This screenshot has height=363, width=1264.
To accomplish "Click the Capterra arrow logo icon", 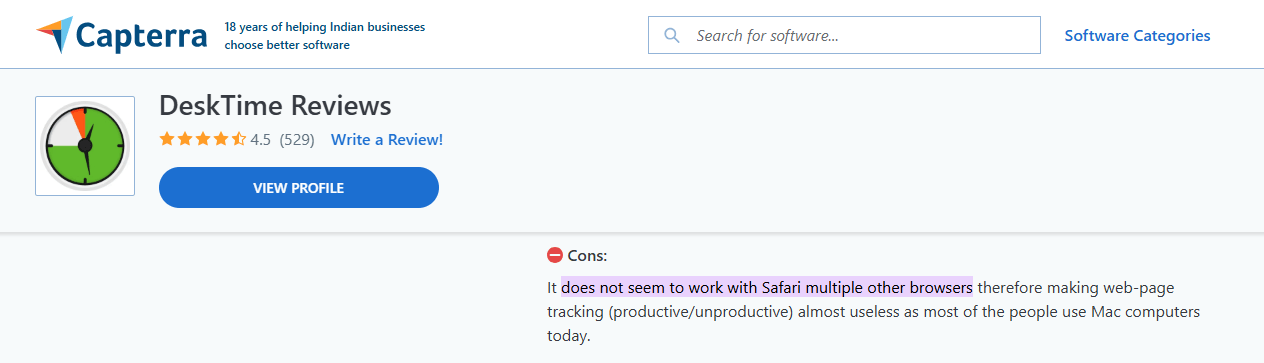I will tap(54, 35).
